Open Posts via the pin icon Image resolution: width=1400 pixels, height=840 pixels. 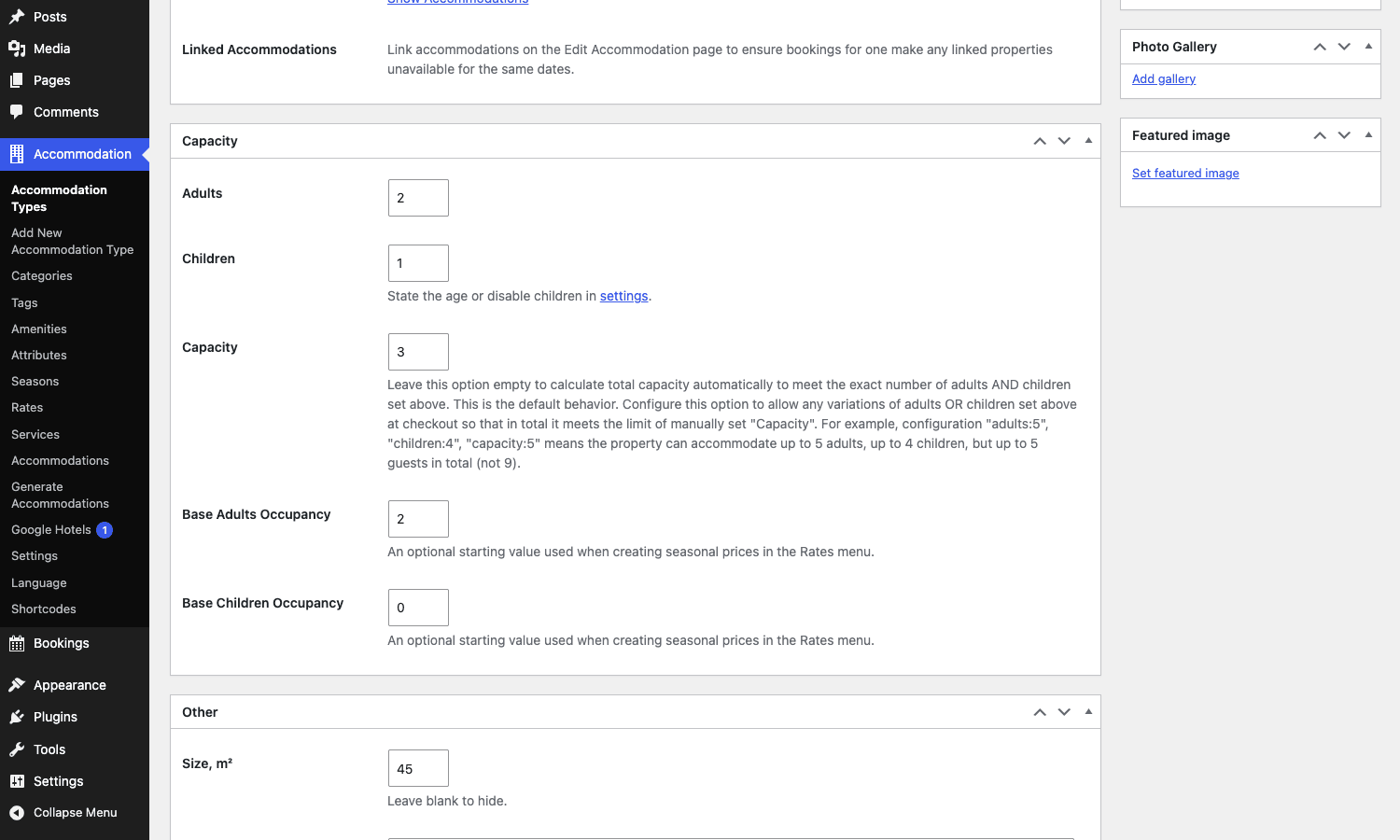tap(17, 17)
